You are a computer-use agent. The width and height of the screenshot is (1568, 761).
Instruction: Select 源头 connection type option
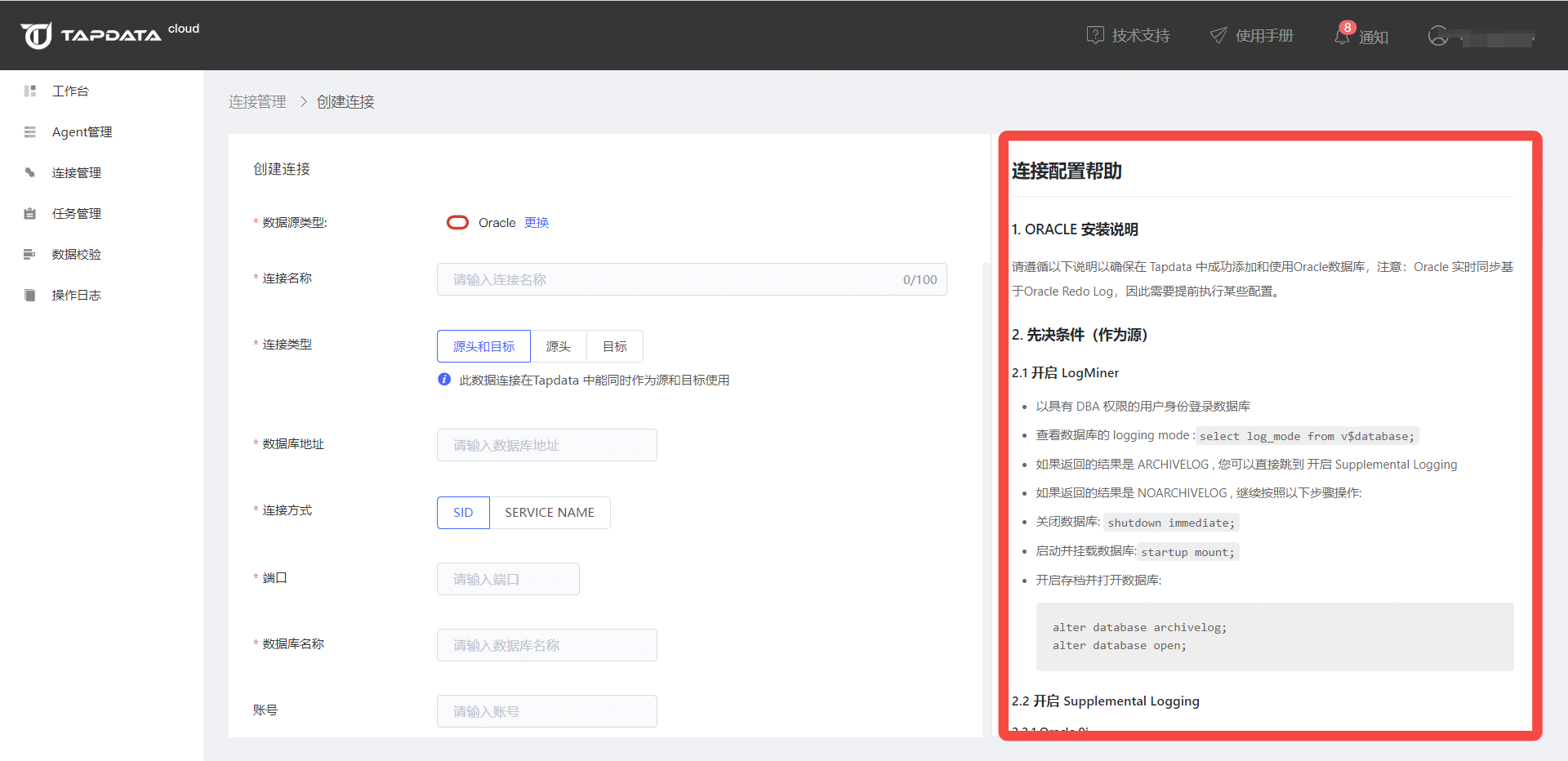[559, 346]
